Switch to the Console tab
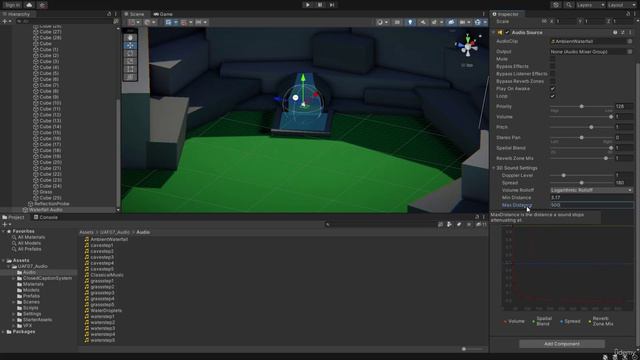 pyautogui.click(x=45, y=217)
